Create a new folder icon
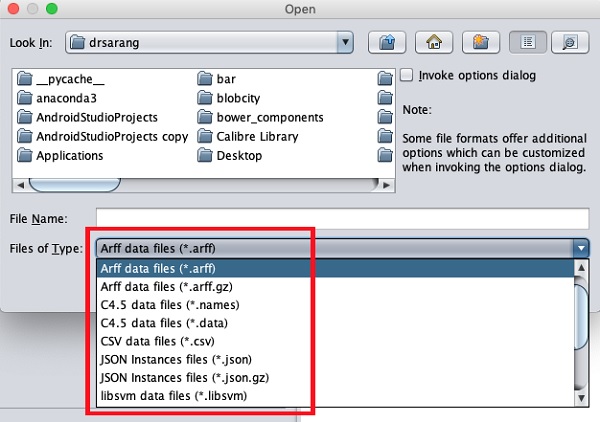The width and height of the screenshot is (600, 422). coord(481,42)
